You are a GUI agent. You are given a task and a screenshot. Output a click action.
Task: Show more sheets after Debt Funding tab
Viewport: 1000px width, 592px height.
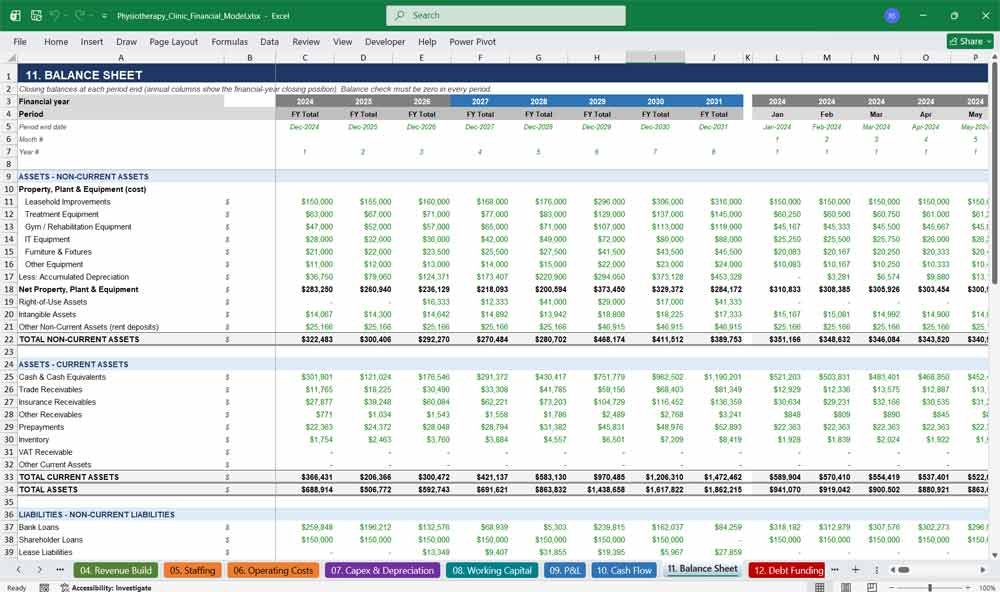click(835, 570)
